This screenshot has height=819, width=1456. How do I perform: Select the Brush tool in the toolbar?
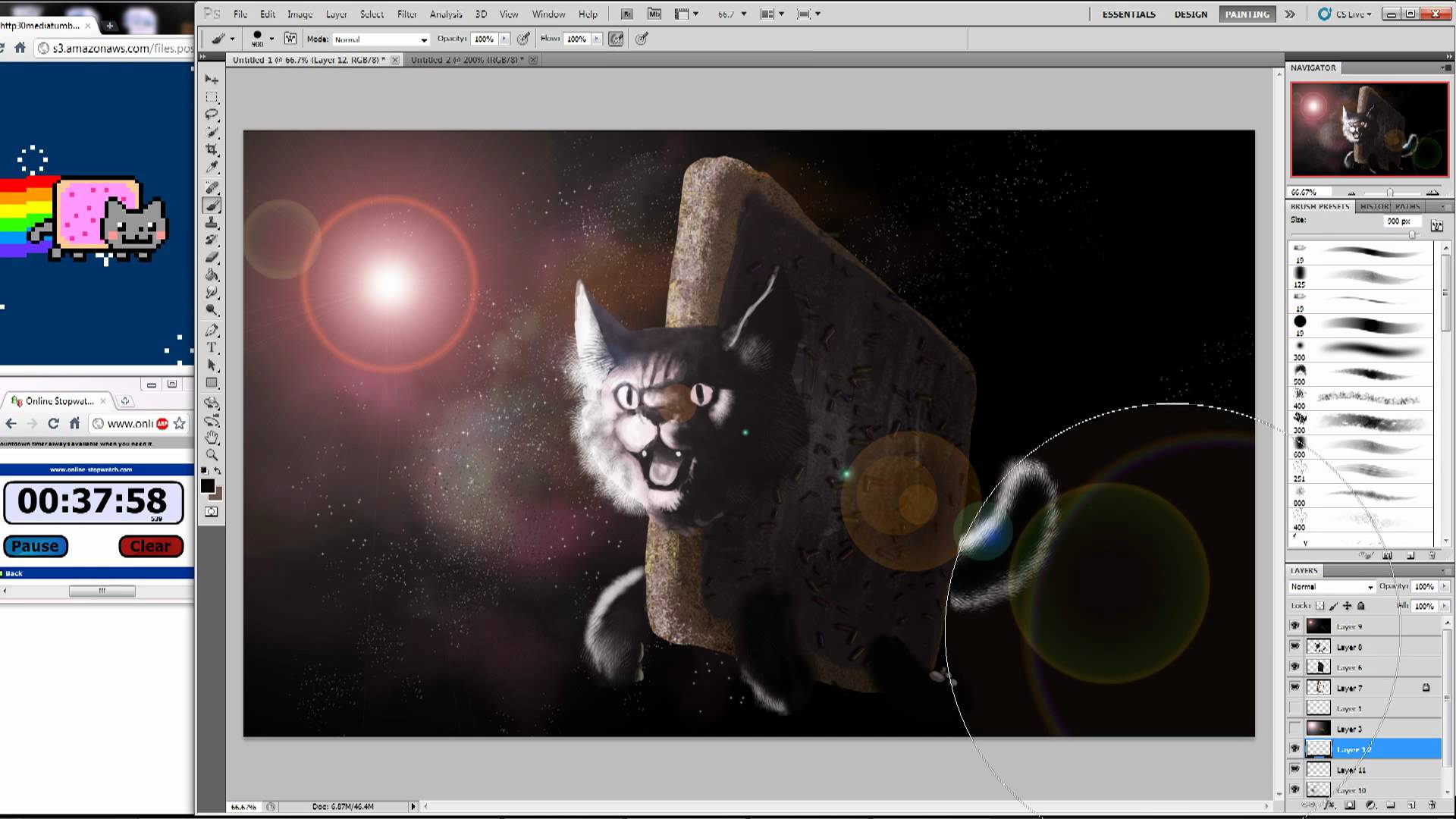click(x=213, y=204)
